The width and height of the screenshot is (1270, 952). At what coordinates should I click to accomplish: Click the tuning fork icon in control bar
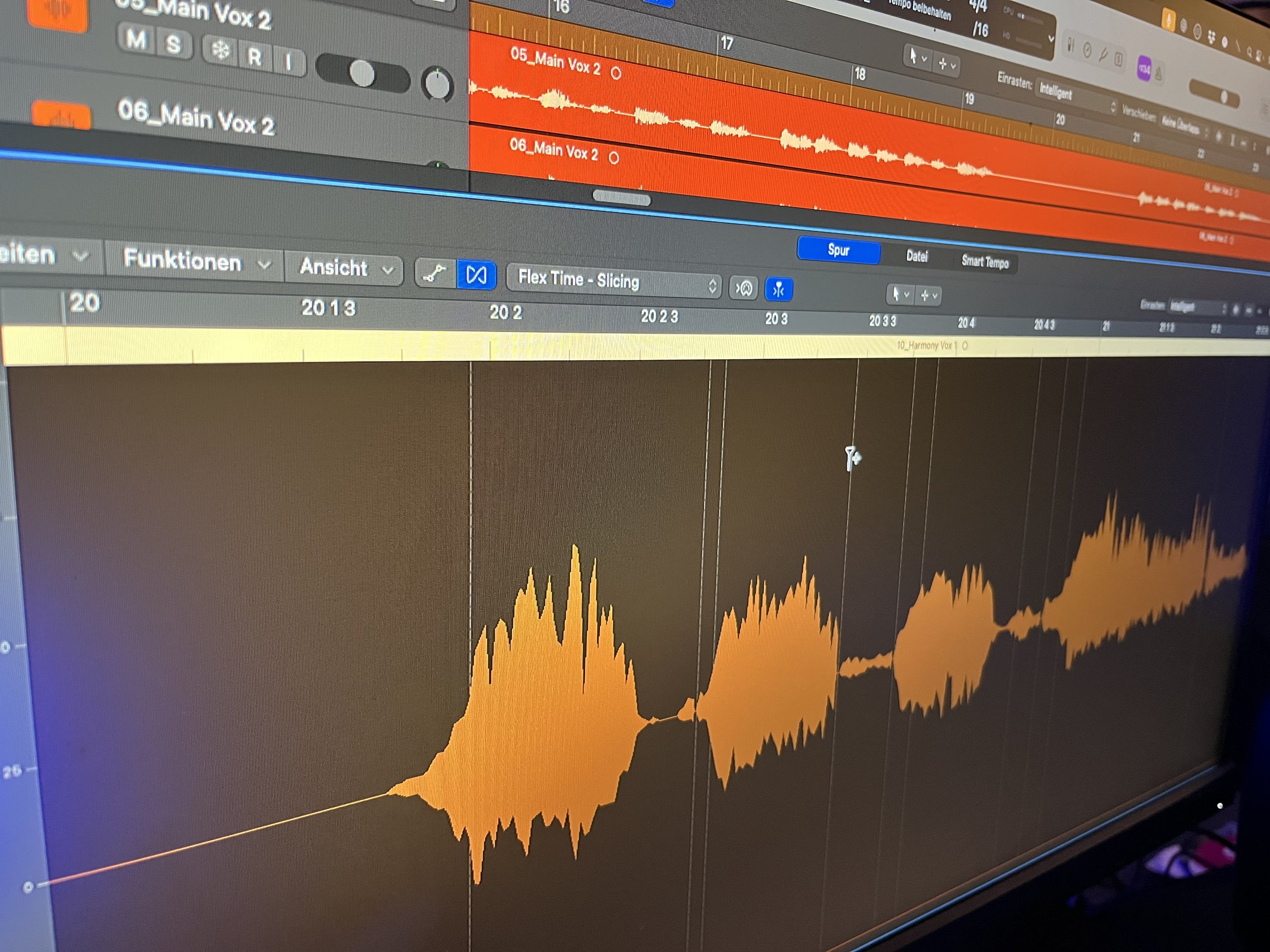1103,55
